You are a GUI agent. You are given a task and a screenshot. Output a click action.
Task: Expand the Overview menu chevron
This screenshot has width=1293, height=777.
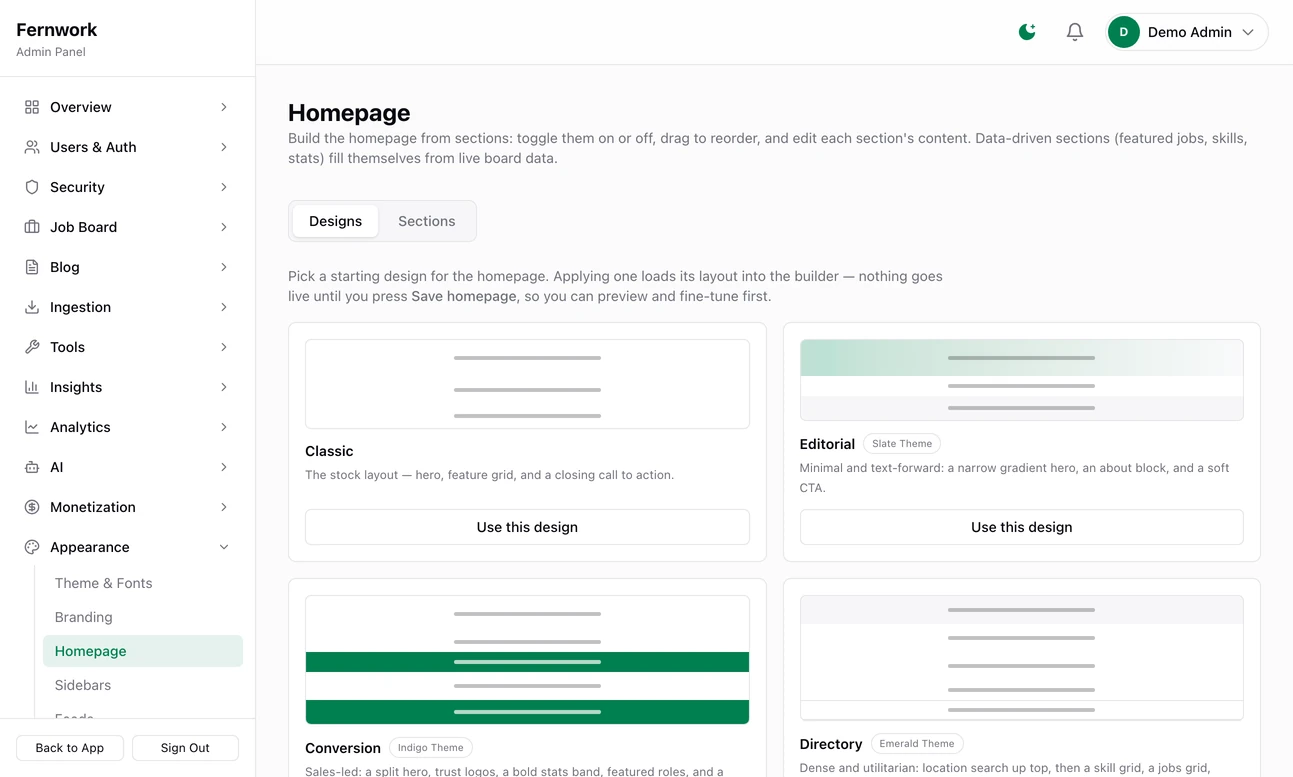click(224, 107)
